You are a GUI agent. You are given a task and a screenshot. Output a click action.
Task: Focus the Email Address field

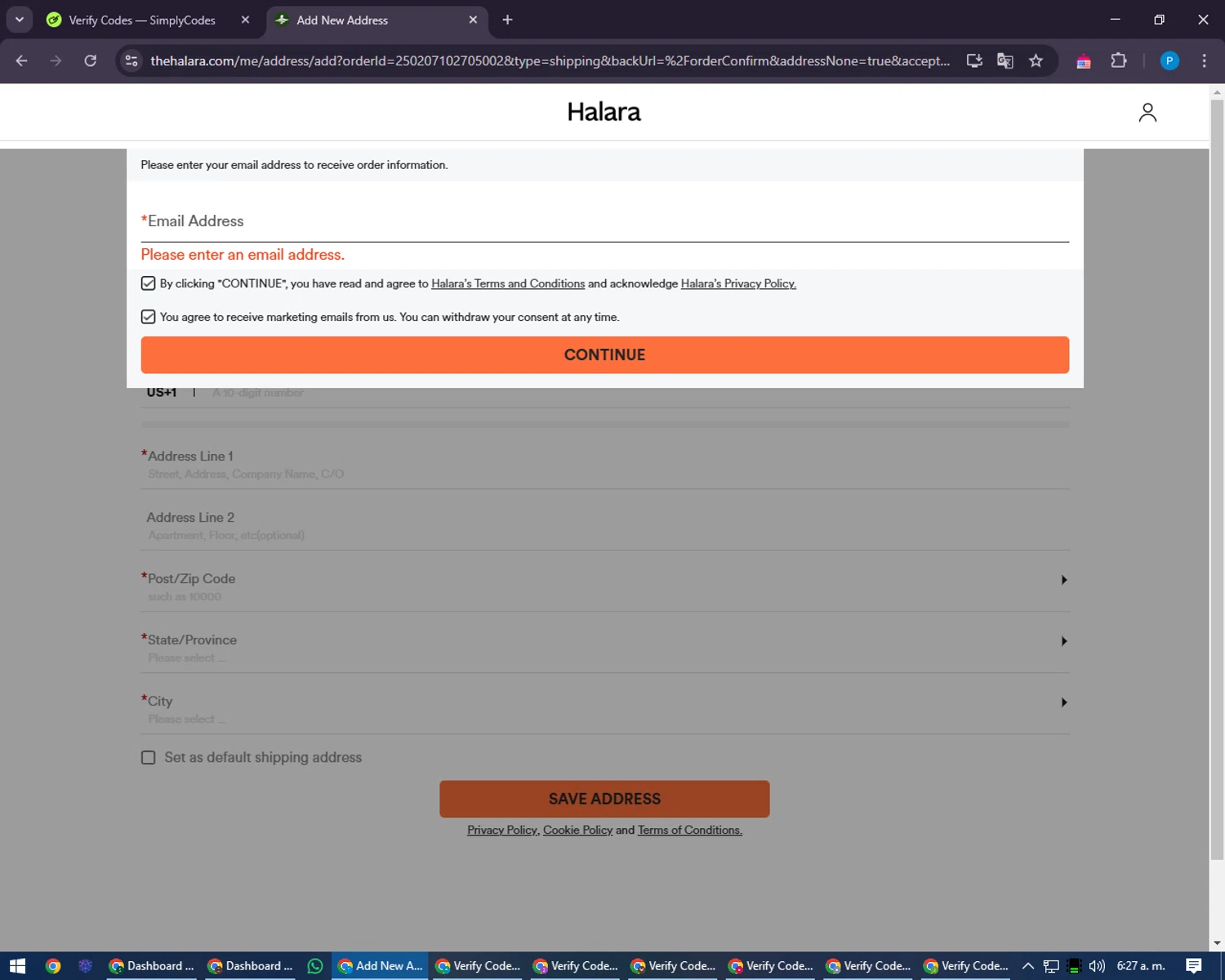[604, 221]
